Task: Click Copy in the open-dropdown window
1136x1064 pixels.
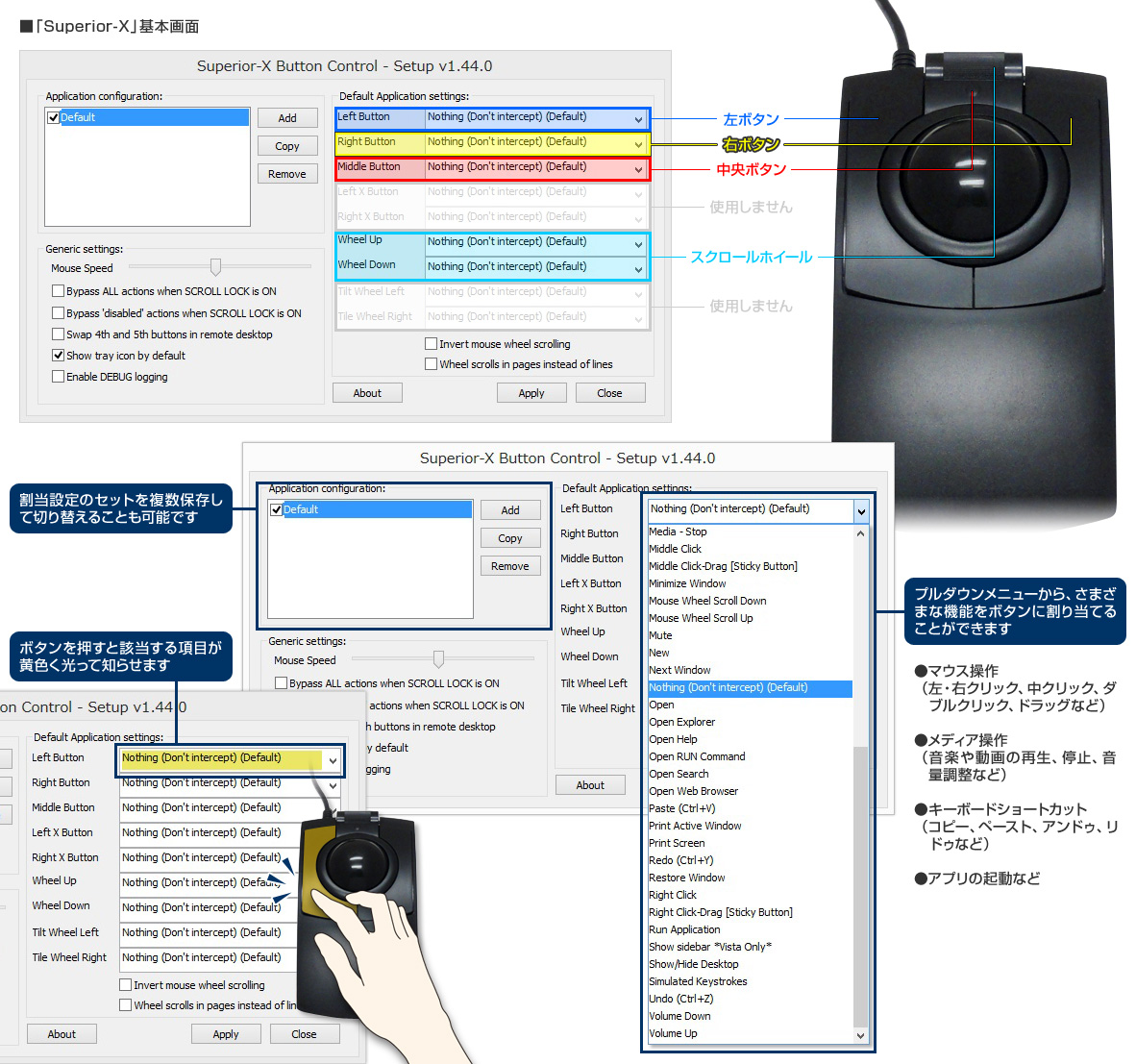Action: tap(510, 539)
